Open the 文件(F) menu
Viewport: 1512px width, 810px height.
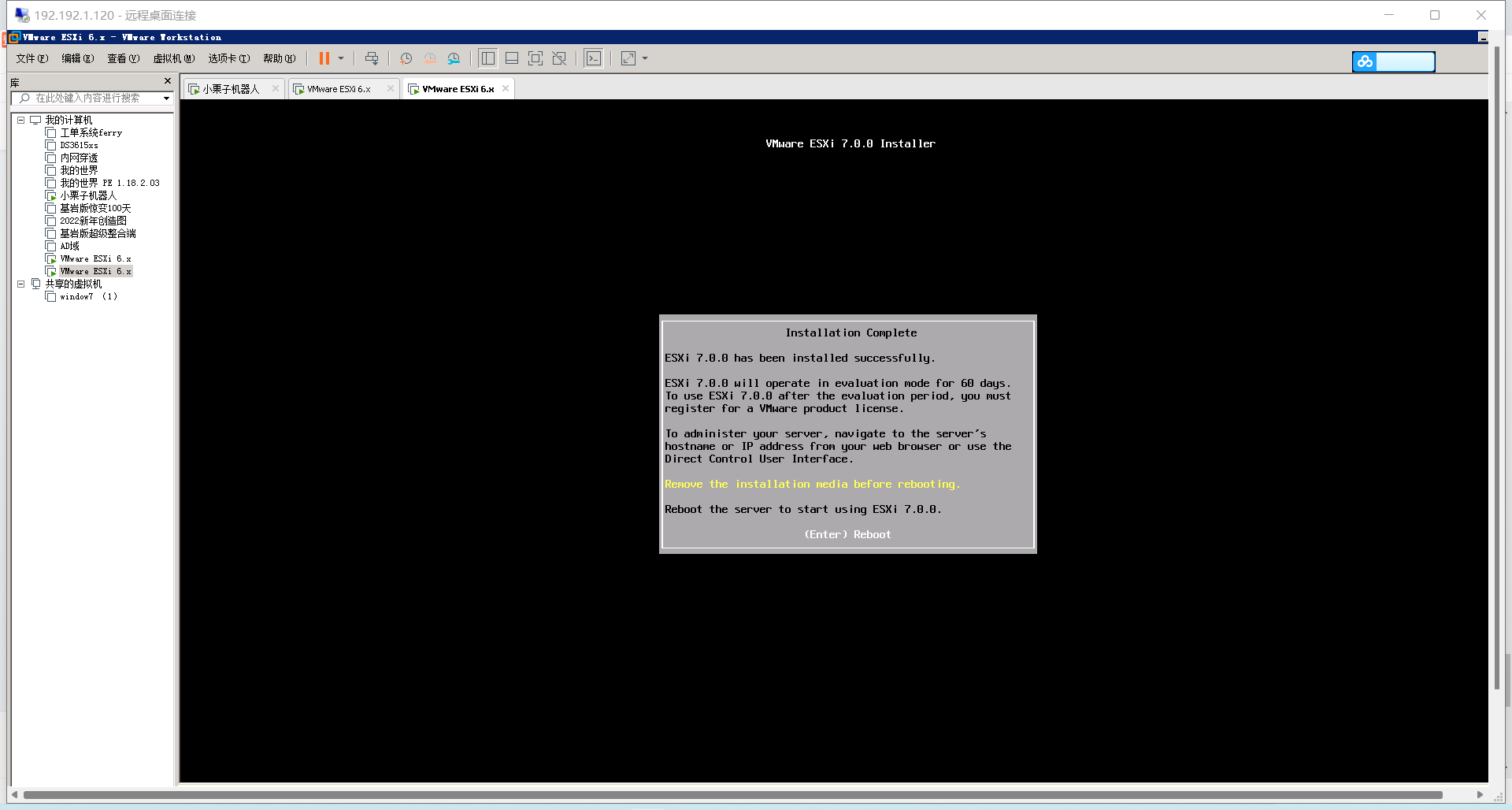click(32, 58)
